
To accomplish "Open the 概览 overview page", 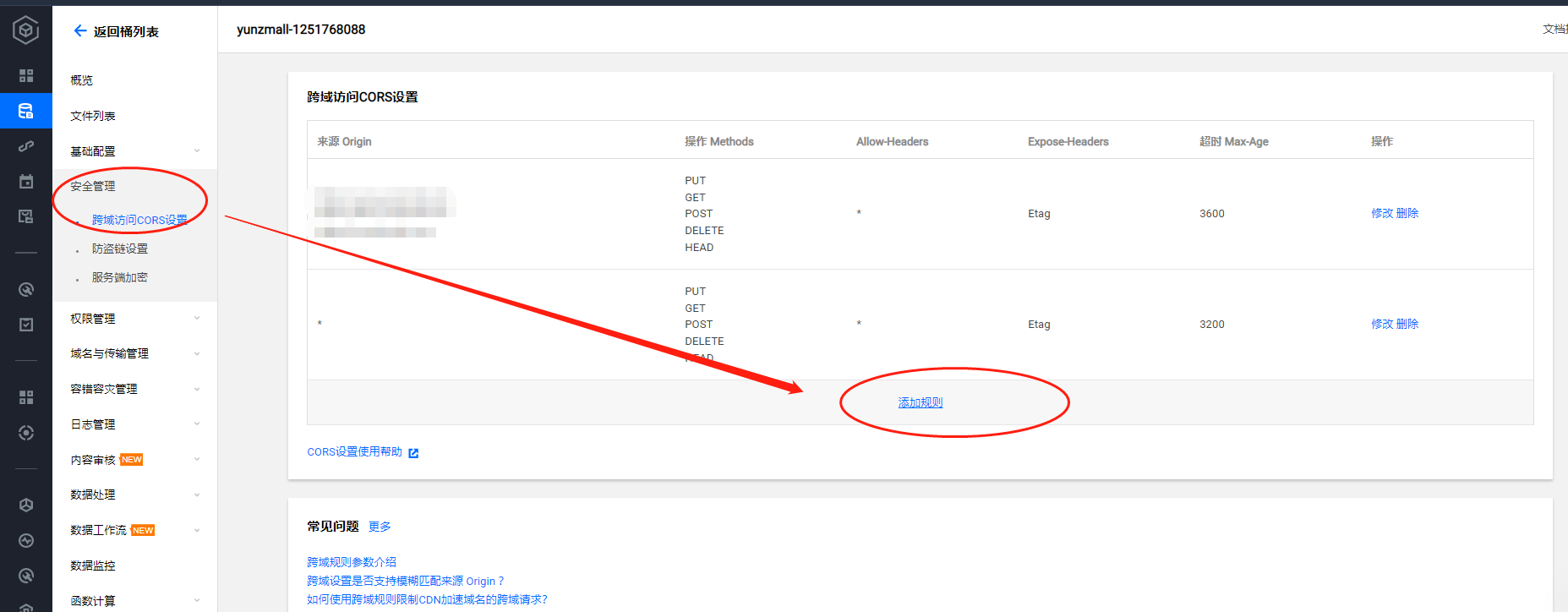I will 82,80.
